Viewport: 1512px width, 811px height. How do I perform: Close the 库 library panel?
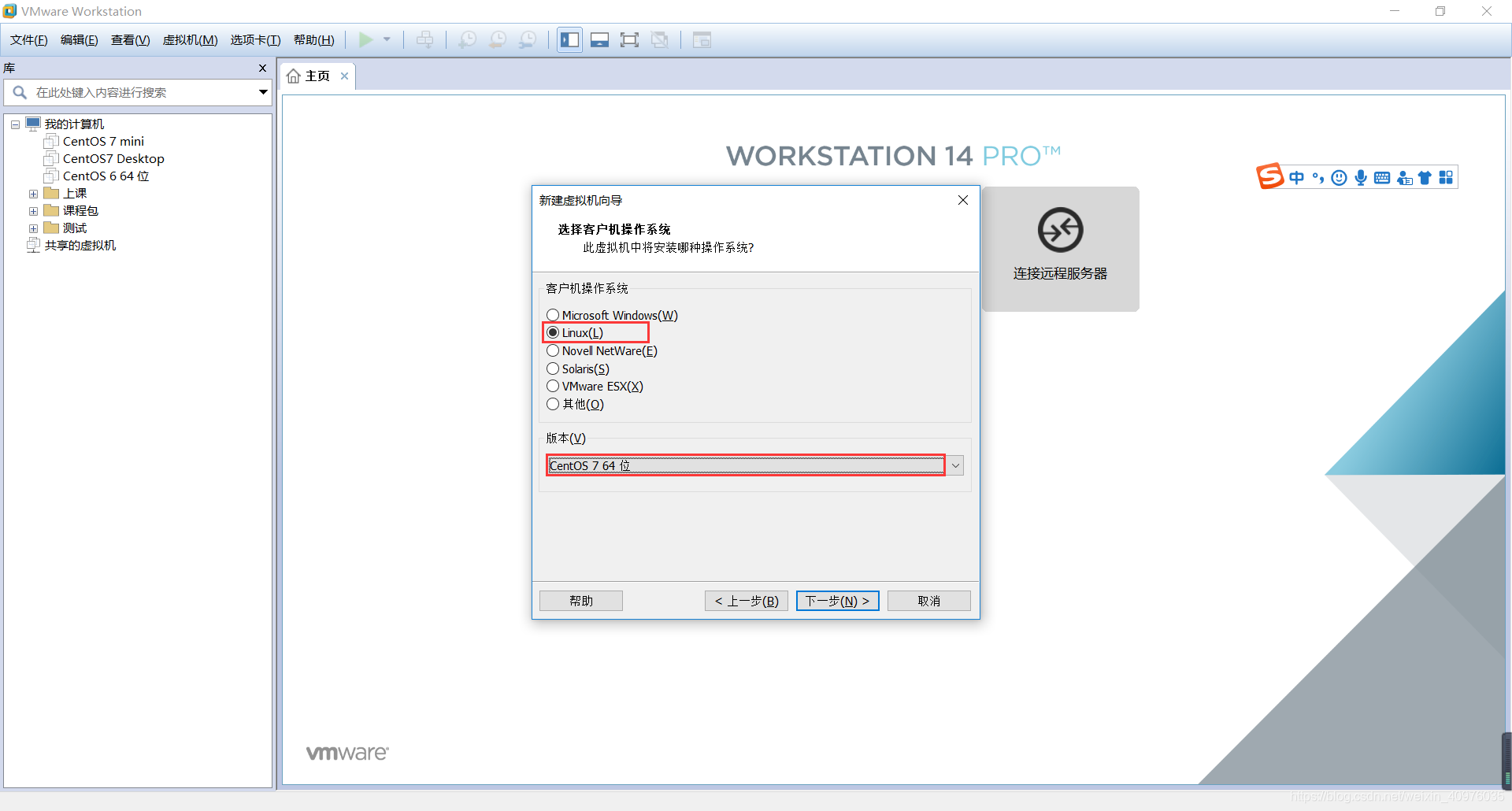pos(262,69)
